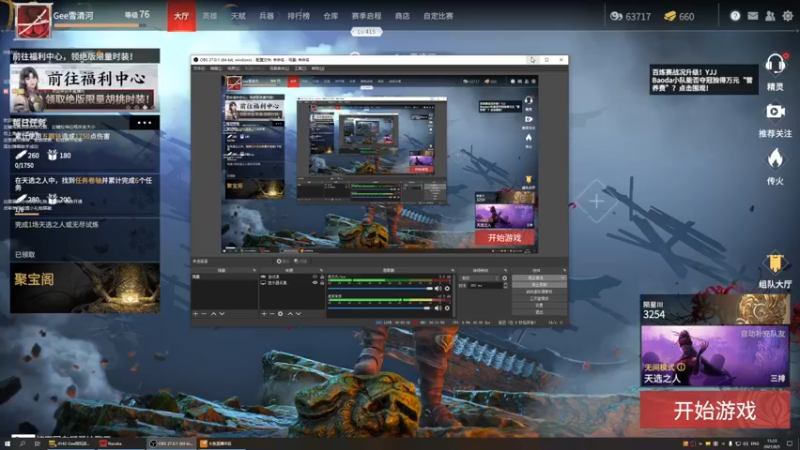Expand daily missions three-dots menu

pos(144,122)
